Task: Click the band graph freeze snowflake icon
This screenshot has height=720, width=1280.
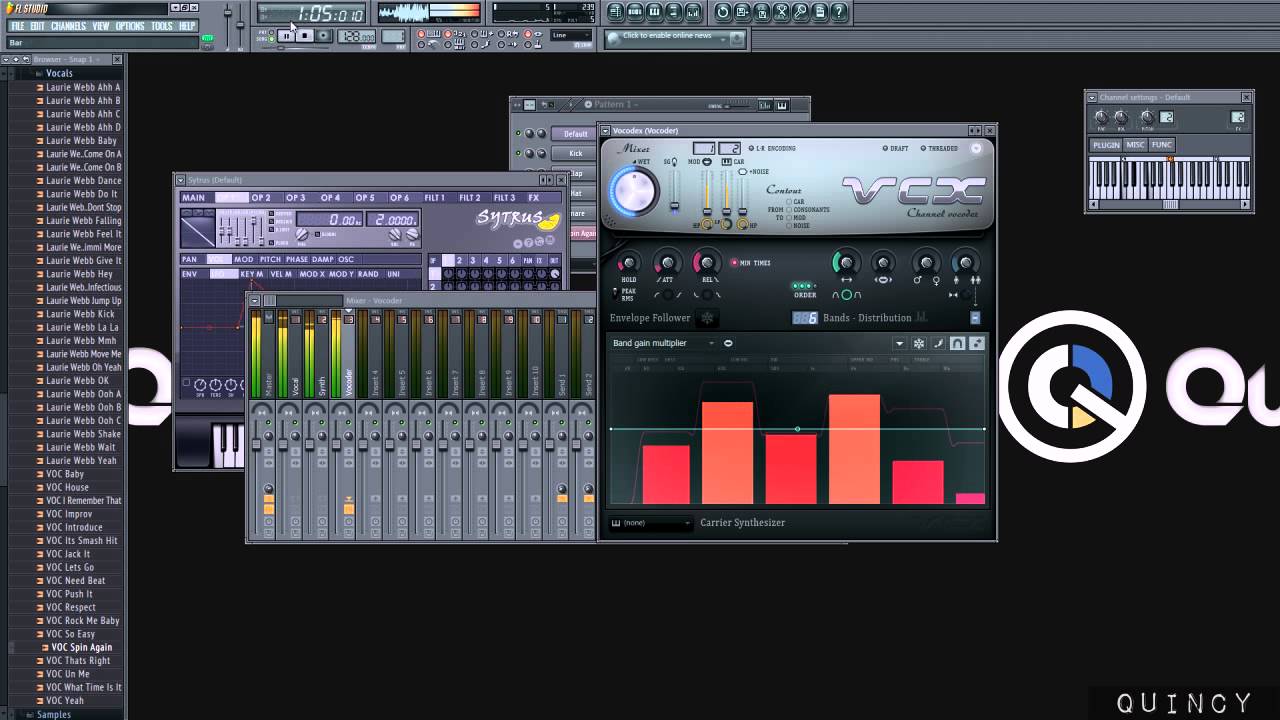Action: [x=919, y=343]
